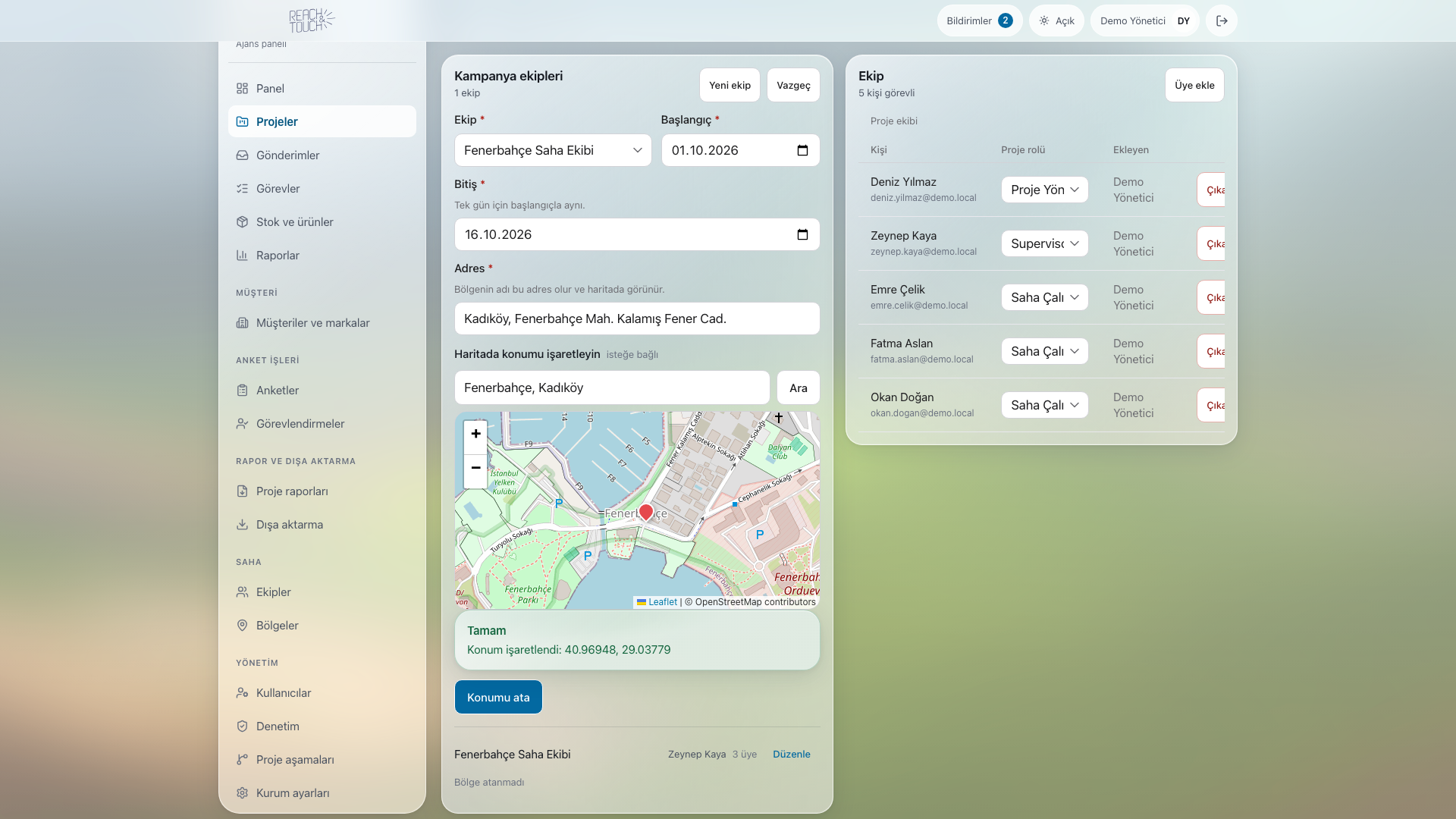This screenshot has width=1456, height=819.
Task: Zoom out the map with minus button
Action: point(475,468)
